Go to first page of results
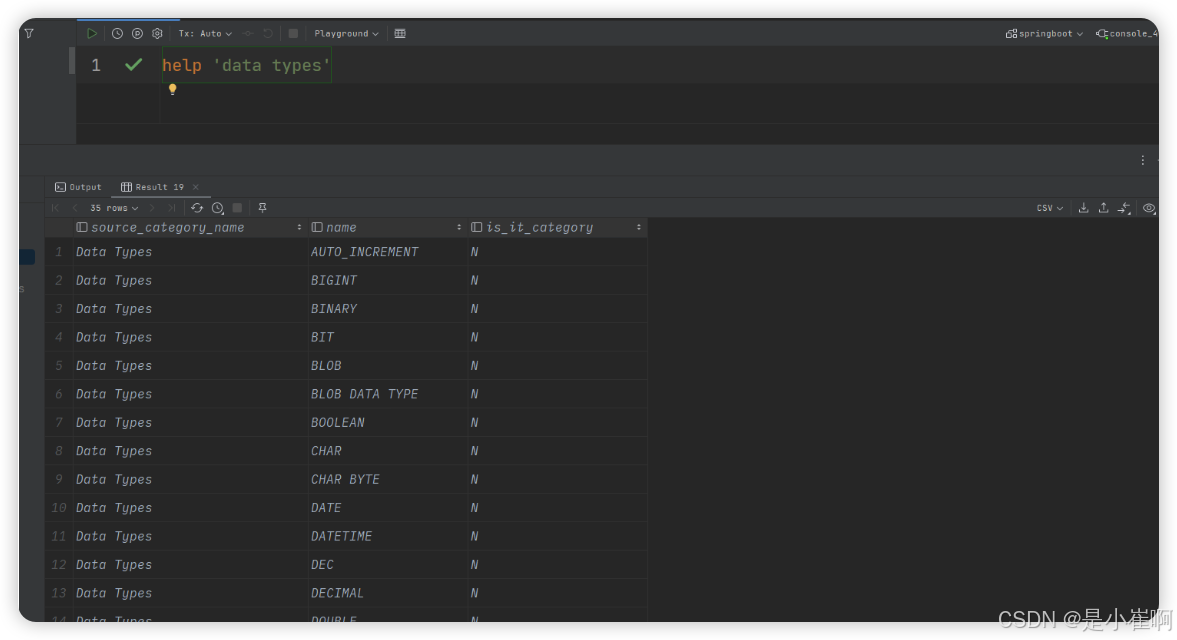 [x=56, y=208]
